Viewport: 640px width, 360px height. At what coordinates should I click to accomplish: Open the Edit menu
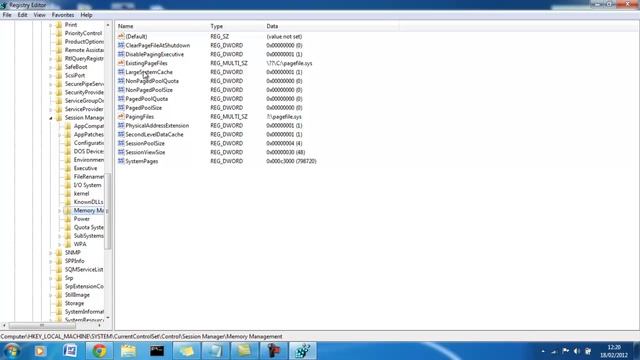pyautogui.click(x=22, y=15)
